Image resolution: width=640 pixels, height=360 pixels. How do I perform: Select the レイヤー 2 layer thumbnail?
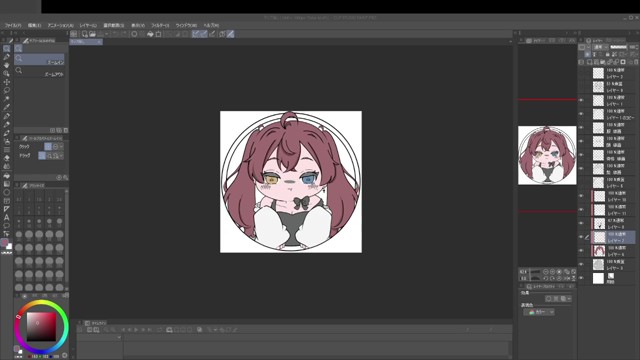click(598, 73)
